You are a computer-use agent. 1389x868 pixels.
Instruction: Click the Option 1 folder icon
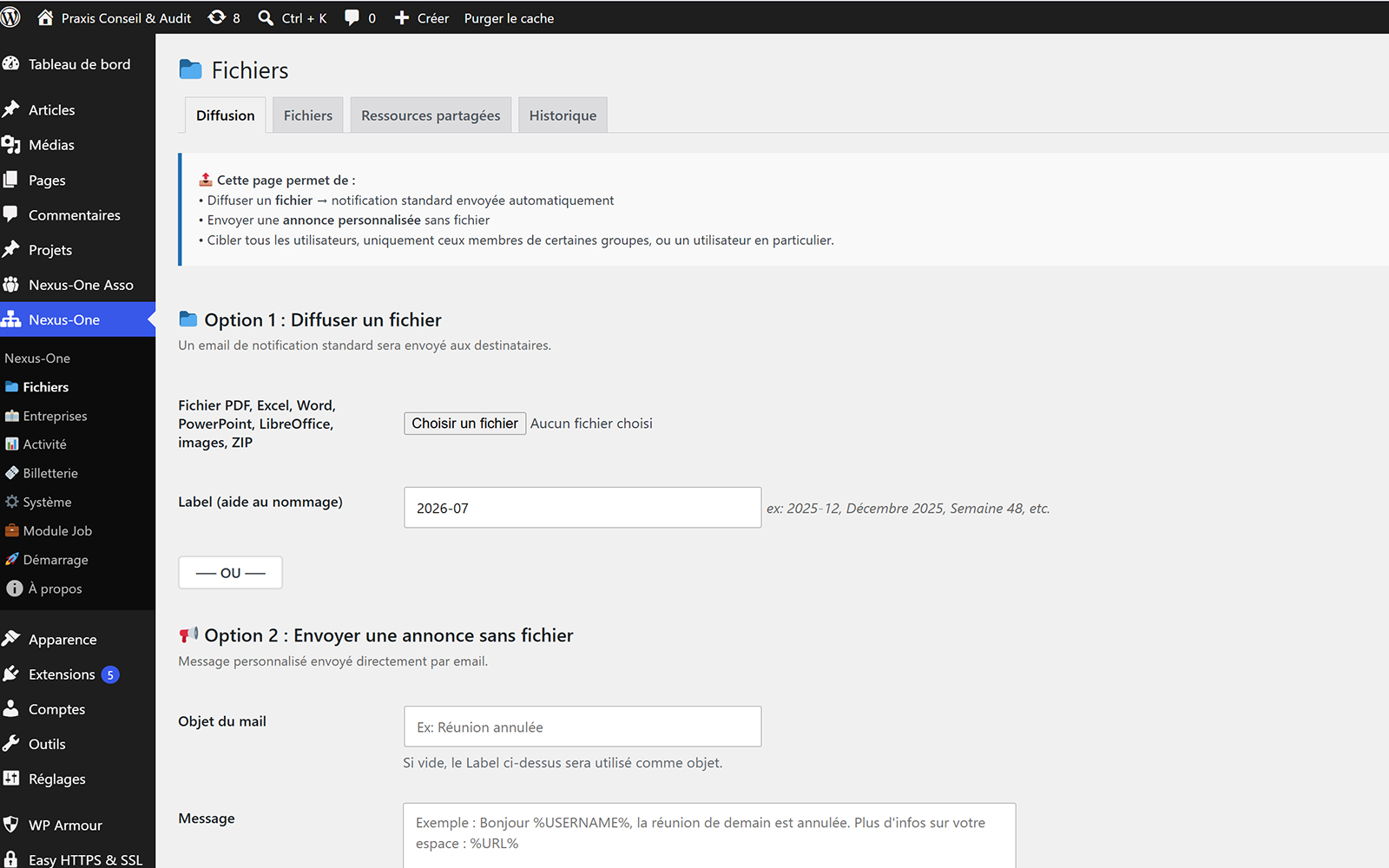pos(188,319)
